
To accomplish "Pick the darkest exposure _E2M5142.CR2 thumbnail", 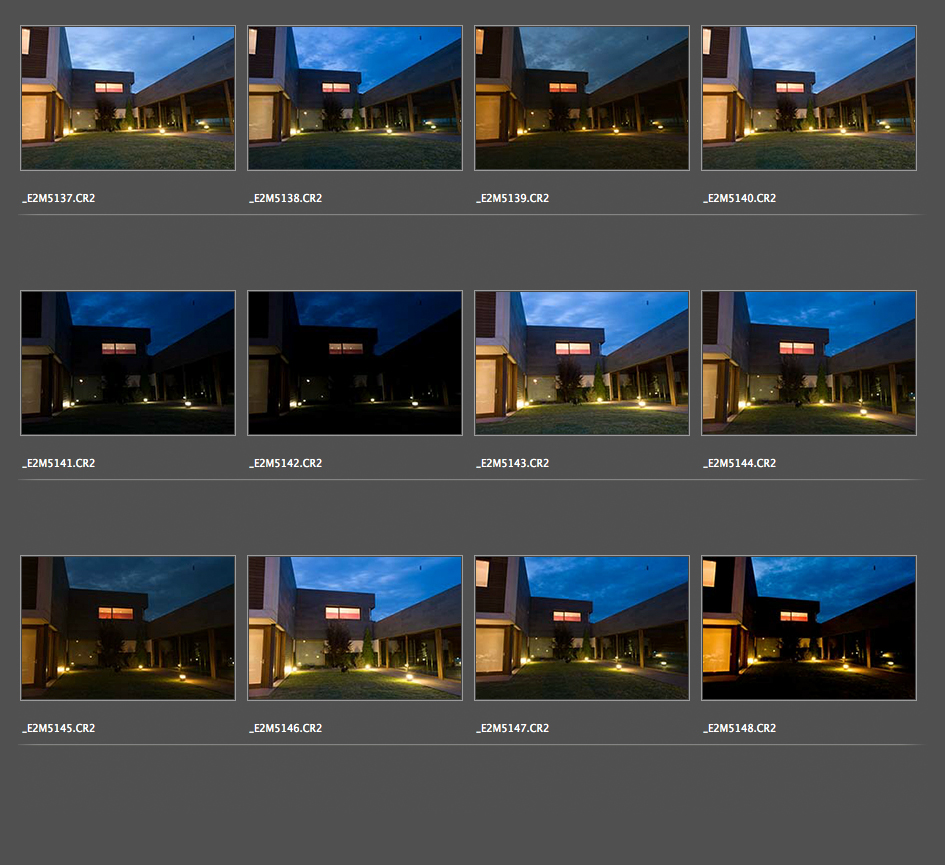I will click(x=355, y=363).
